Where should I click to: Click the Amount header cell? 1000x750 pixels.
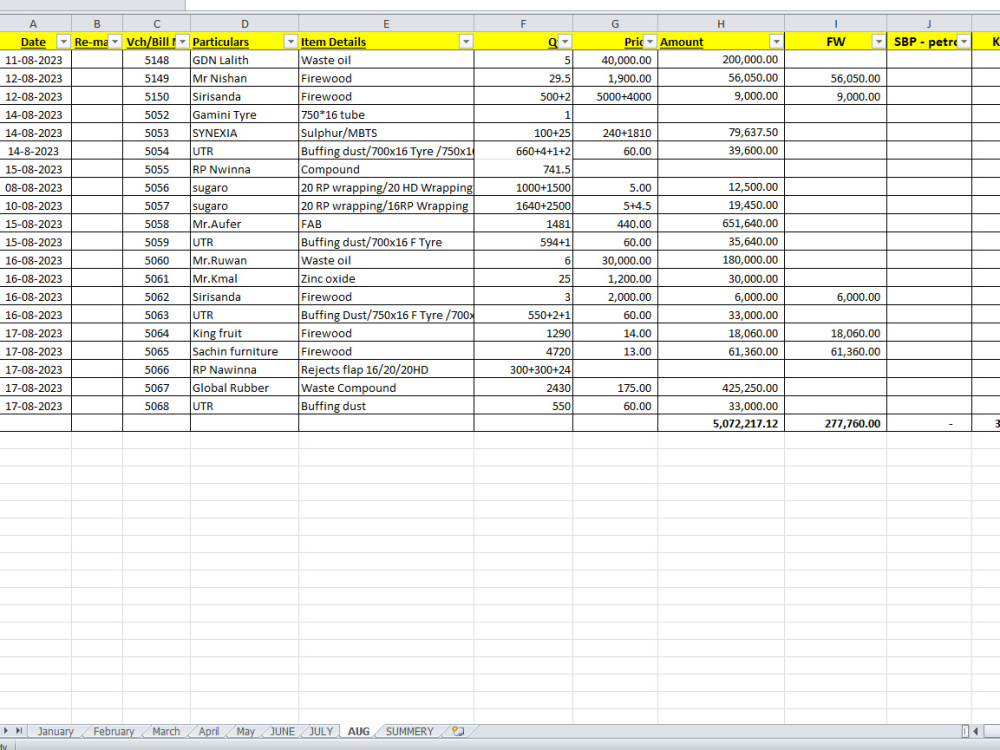[721, 41]
